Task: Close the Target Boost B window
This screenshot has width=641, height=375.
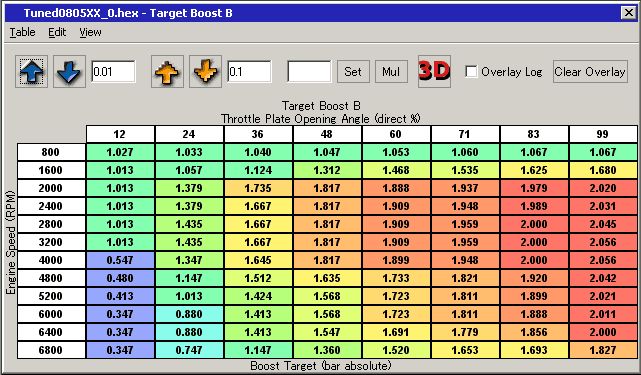Action: [x=628, y=13]
